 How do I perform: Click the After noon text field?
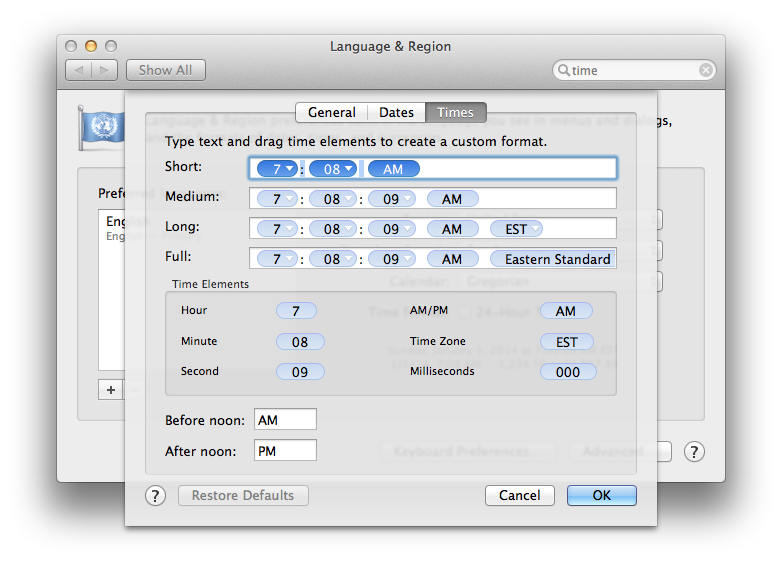pyautogui.click(x=285, y=450)
